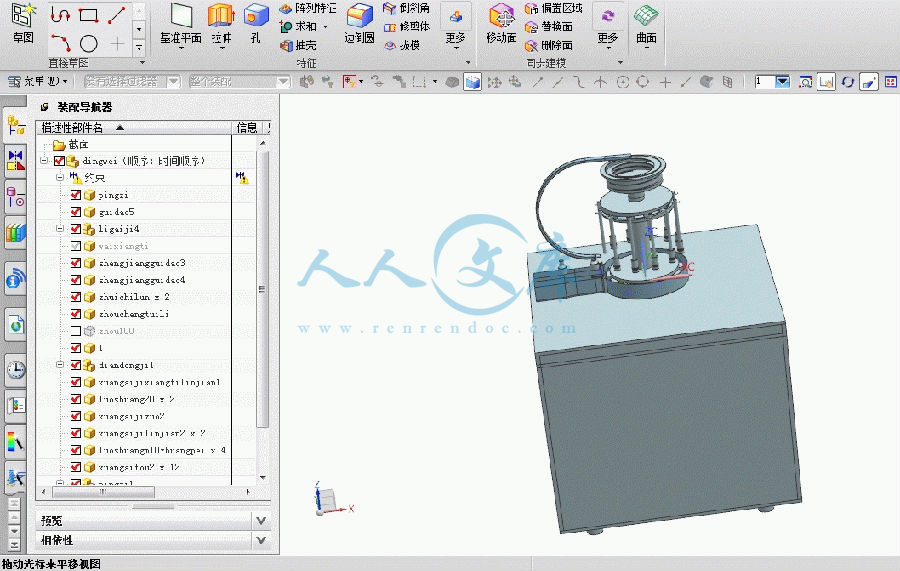Image resolution: width=900 pixels, height=571 pixels.
Task: Collapse the dingwei assembly node
Action: (44, 161)
